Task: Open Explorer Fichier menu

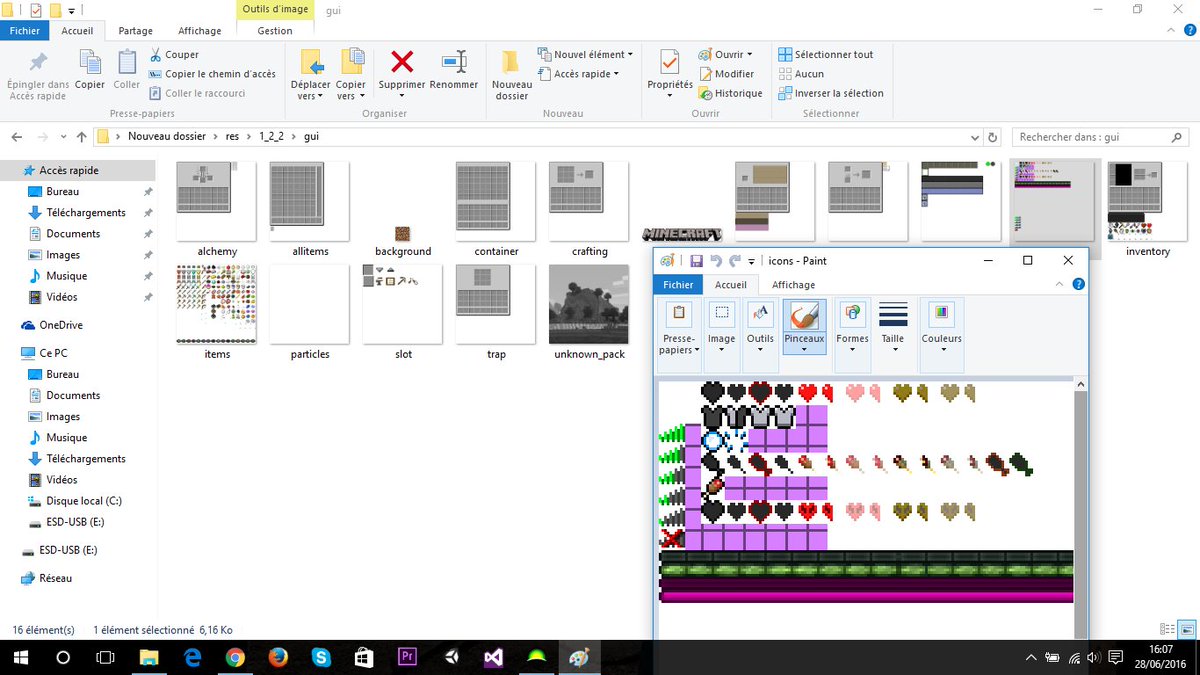Action: pyautogui.click(x=25, y=31)
